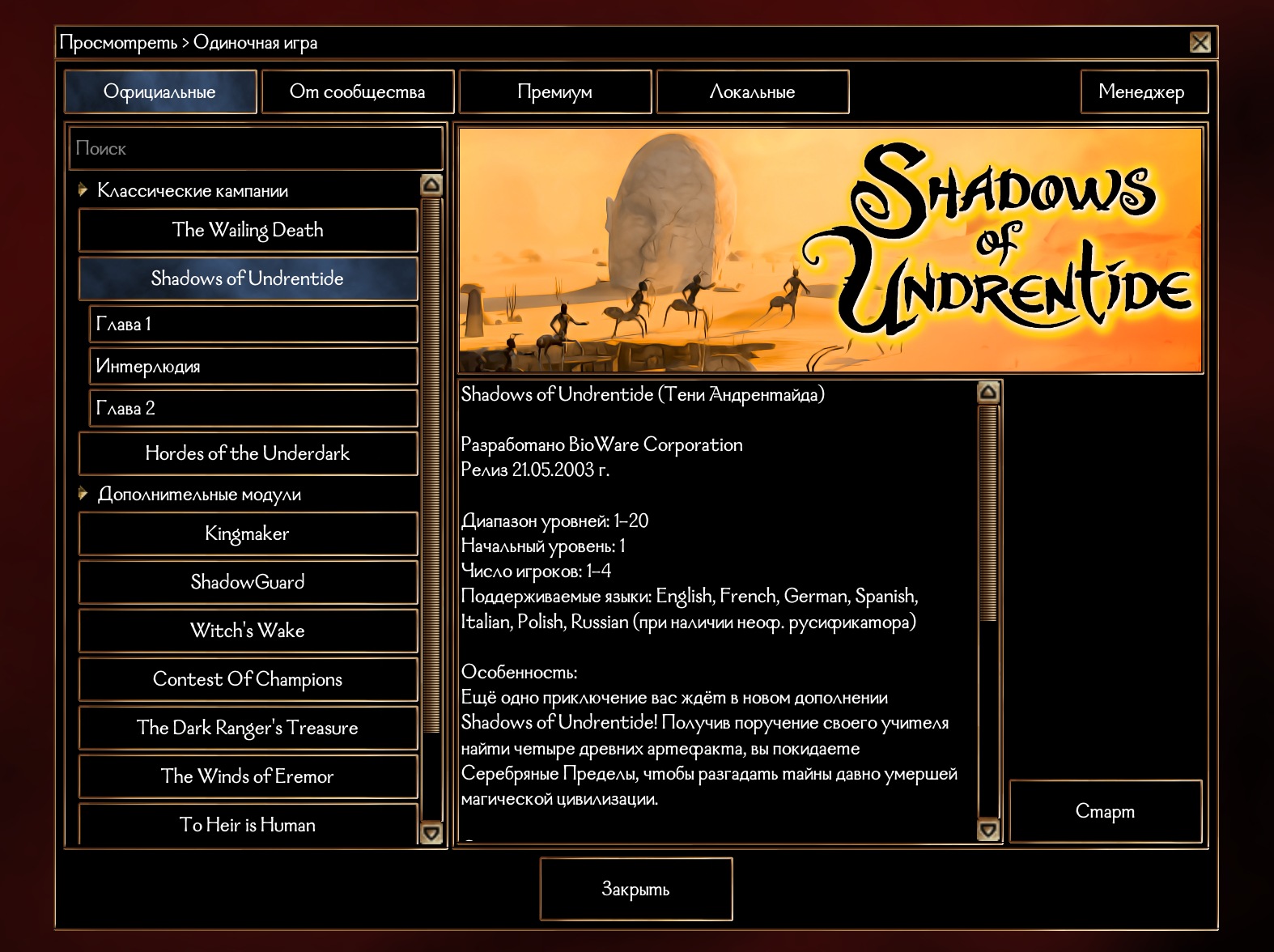Viewport: 1274px width, 952px height.
Task: Collapse the Дополнительные модули category
Action: (x=83, y=494)
